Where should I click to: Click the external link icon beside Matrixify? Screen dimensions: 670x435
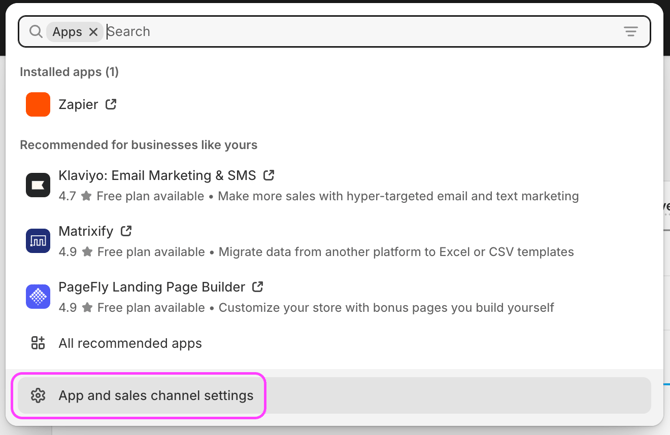126,231
